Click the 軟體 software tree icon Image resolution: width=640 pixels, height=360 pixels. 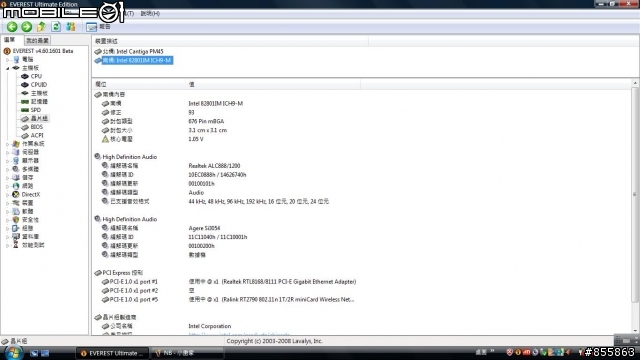[x=16, y=211]
